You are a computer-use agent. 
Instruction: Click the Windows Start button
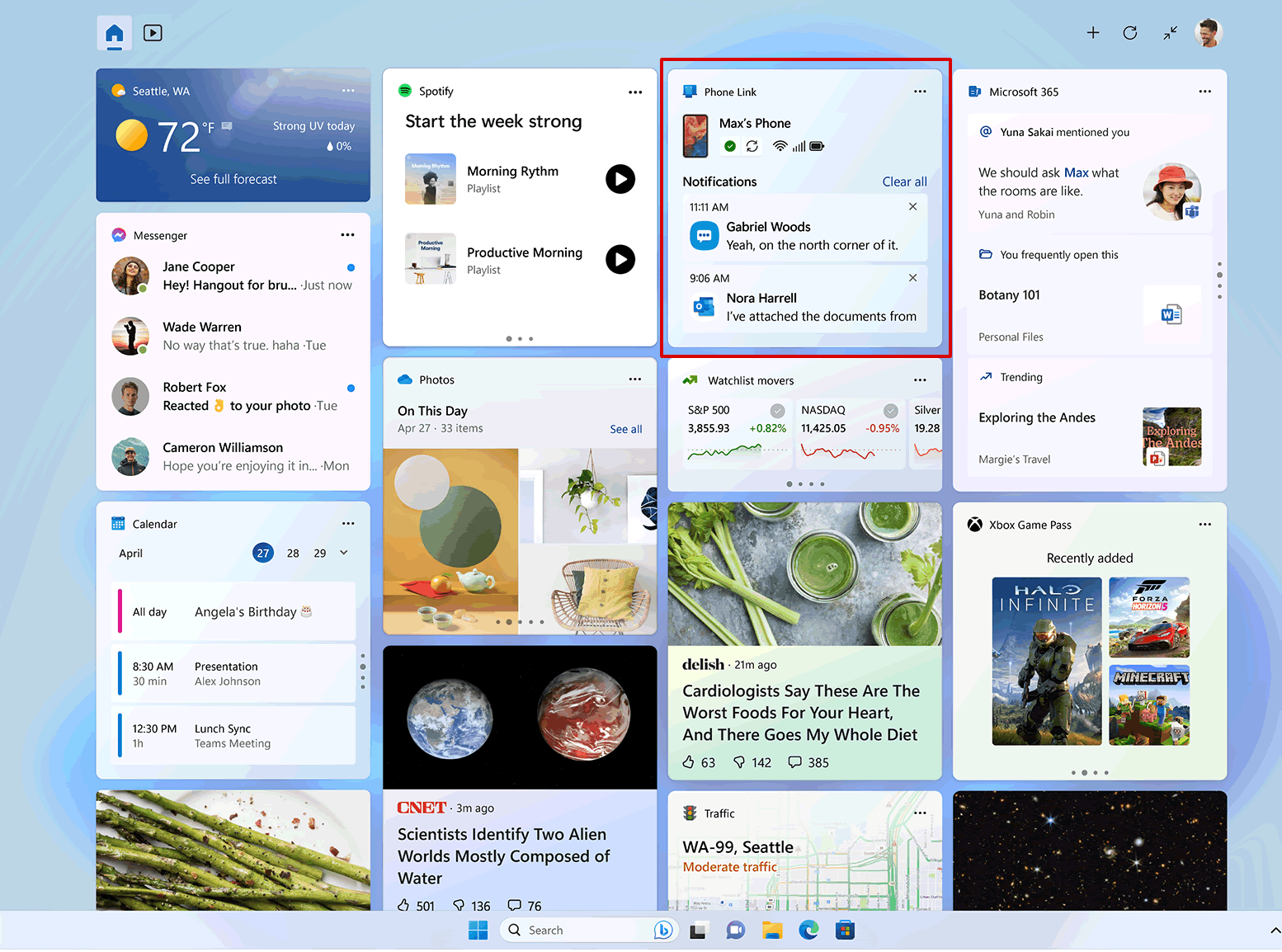[x=478, y=931]
